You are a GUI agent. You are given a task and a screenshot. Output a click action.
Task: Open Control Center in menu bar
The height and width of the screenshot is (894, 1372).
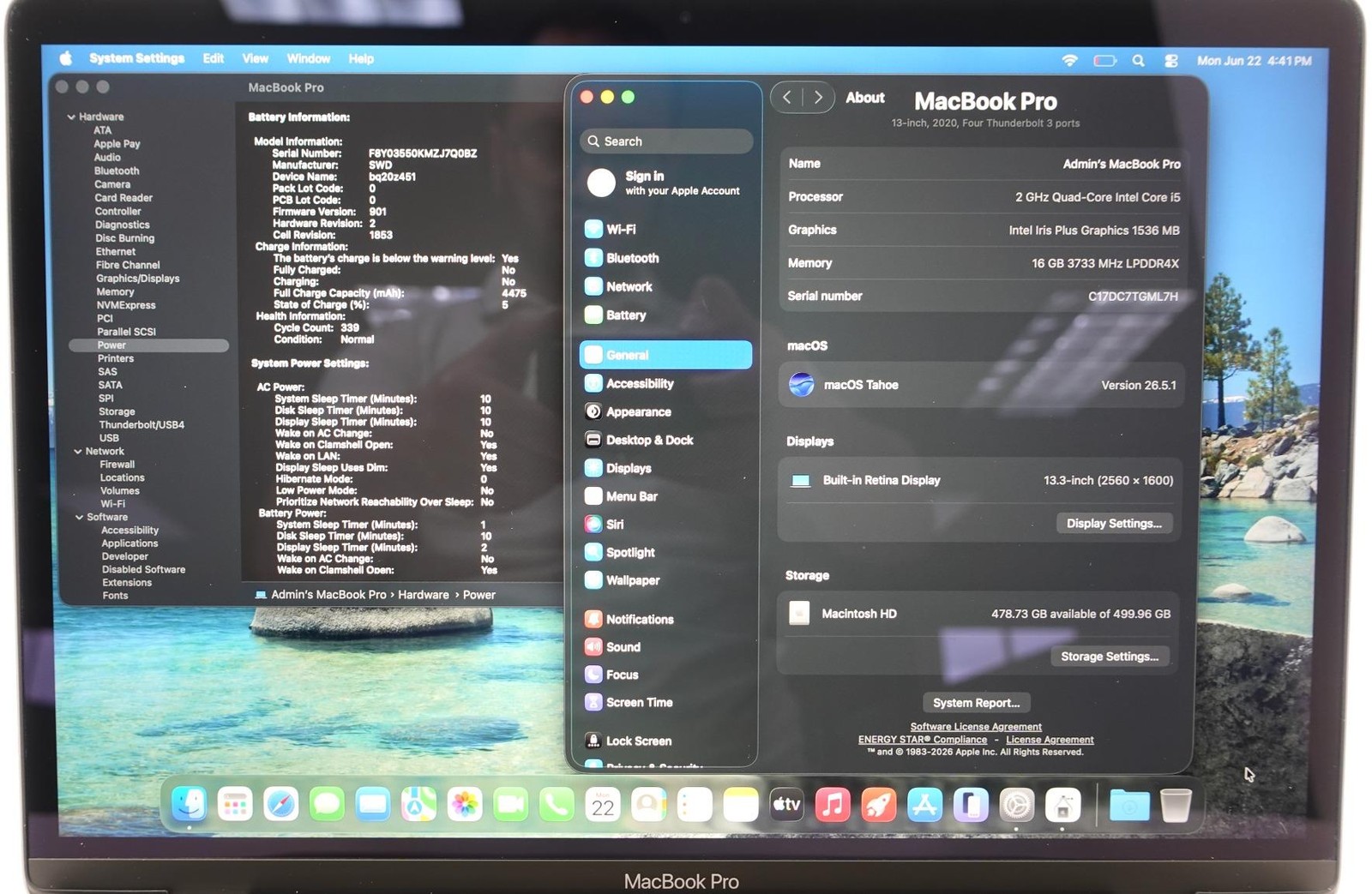coord(1171,60)
